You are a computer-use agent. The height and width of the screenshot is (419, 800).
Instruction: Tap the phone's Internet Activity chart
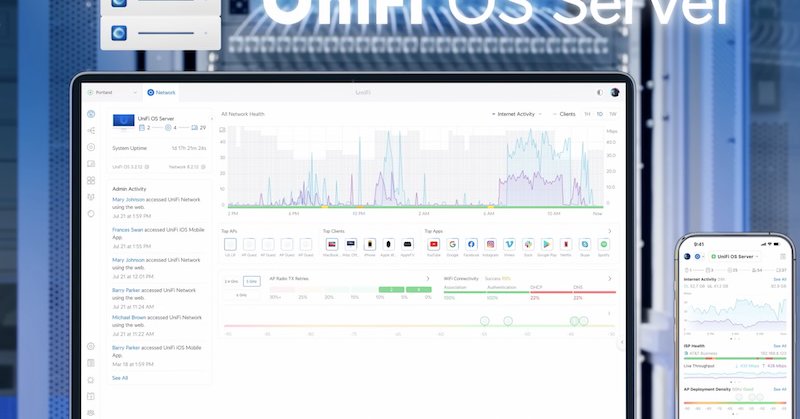[x=735, y=313]
